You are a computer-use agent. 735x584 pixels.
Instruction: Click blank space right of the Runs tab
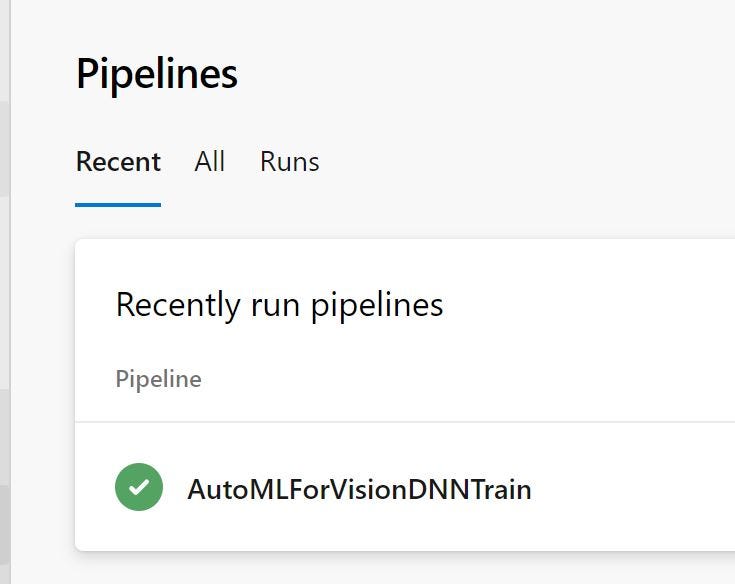[x=500, y=162]
